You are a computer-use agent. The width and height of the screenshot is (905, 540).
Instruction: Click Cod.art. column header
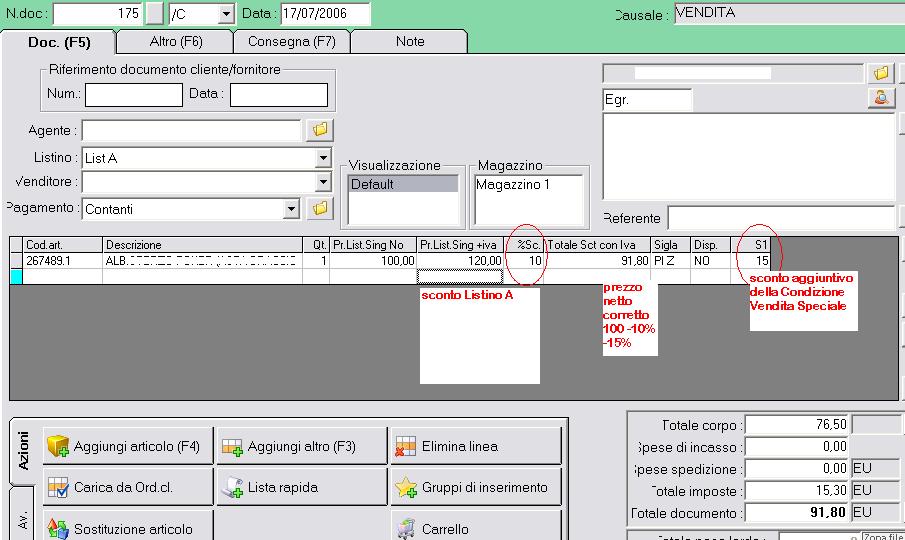[62, 245]
